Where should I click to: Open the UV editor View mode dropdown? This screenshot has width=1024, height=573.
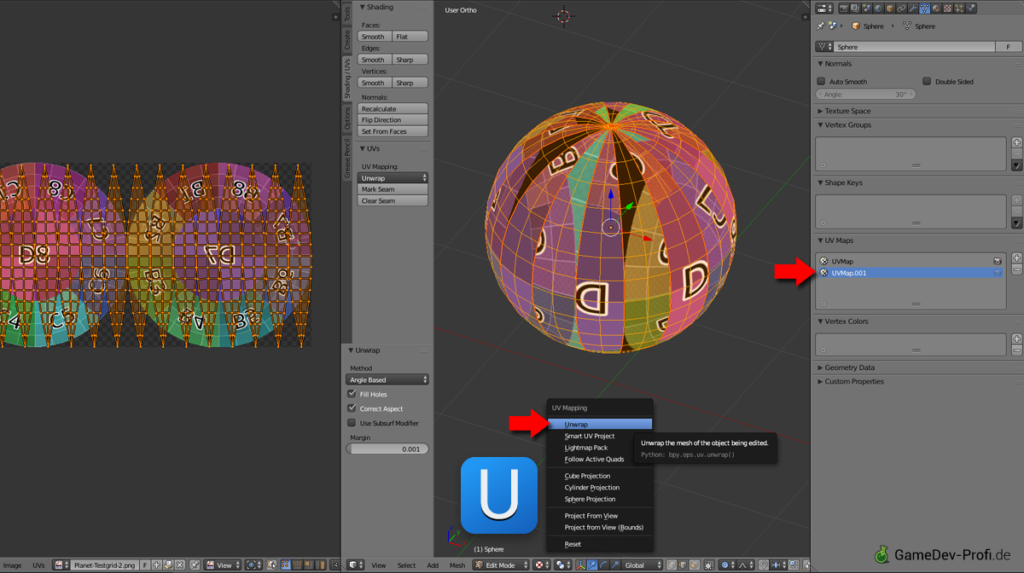coord(223,565)
